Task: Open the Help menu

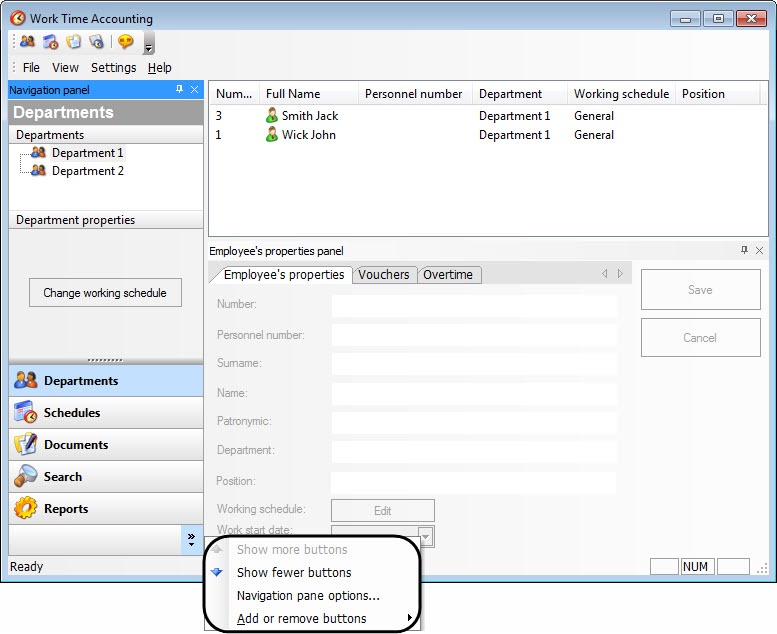Action: (x=160, y=67)
